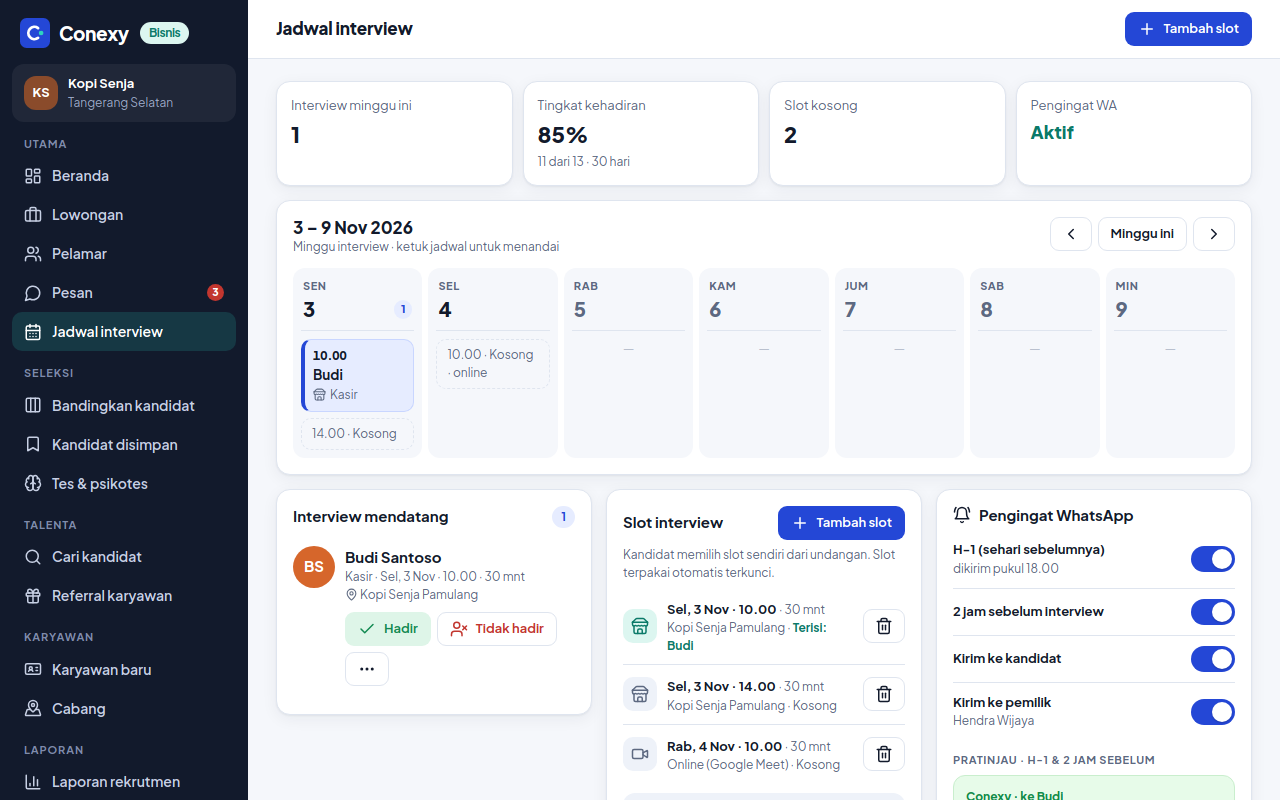Click the video icon for Online Google Meet slot
1280x800 pixels.
640,754
